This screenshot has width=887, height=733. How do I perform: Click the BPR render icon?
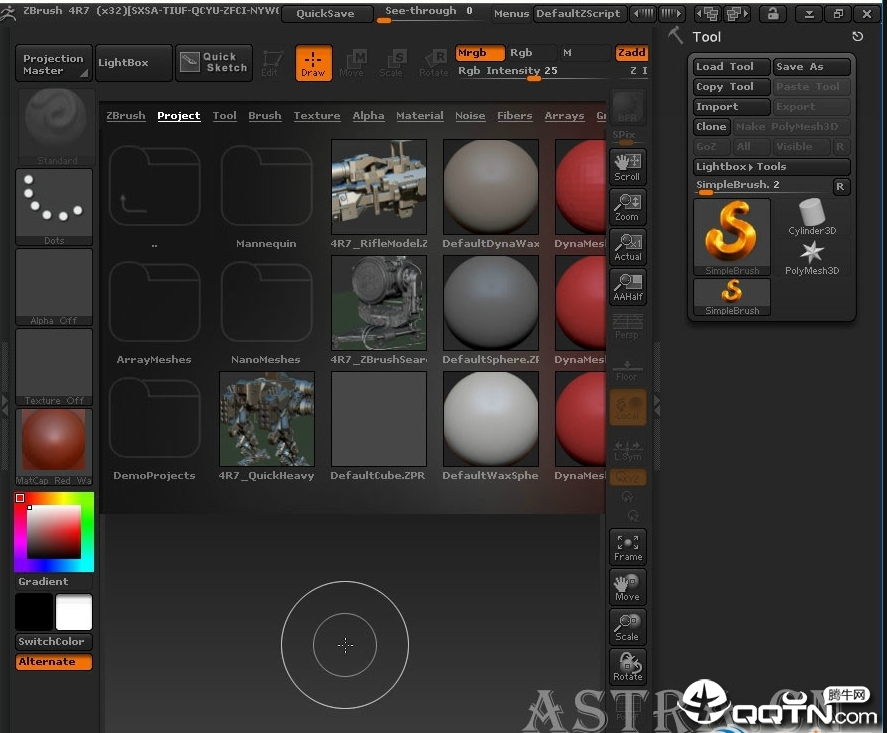pyautogui.click(x=627, y=107)
